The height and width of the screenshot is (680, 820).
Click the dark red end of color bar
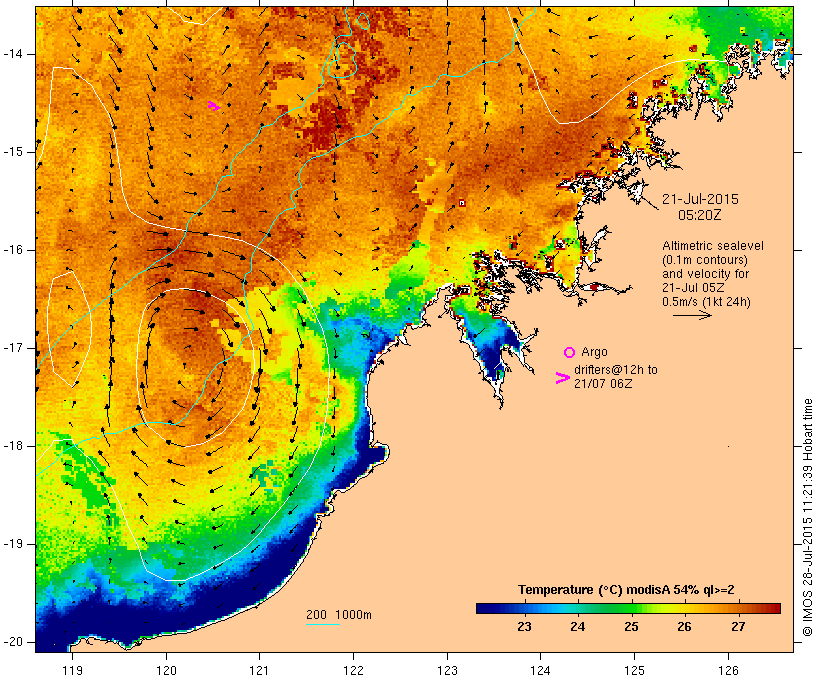(x=775, y=608)
